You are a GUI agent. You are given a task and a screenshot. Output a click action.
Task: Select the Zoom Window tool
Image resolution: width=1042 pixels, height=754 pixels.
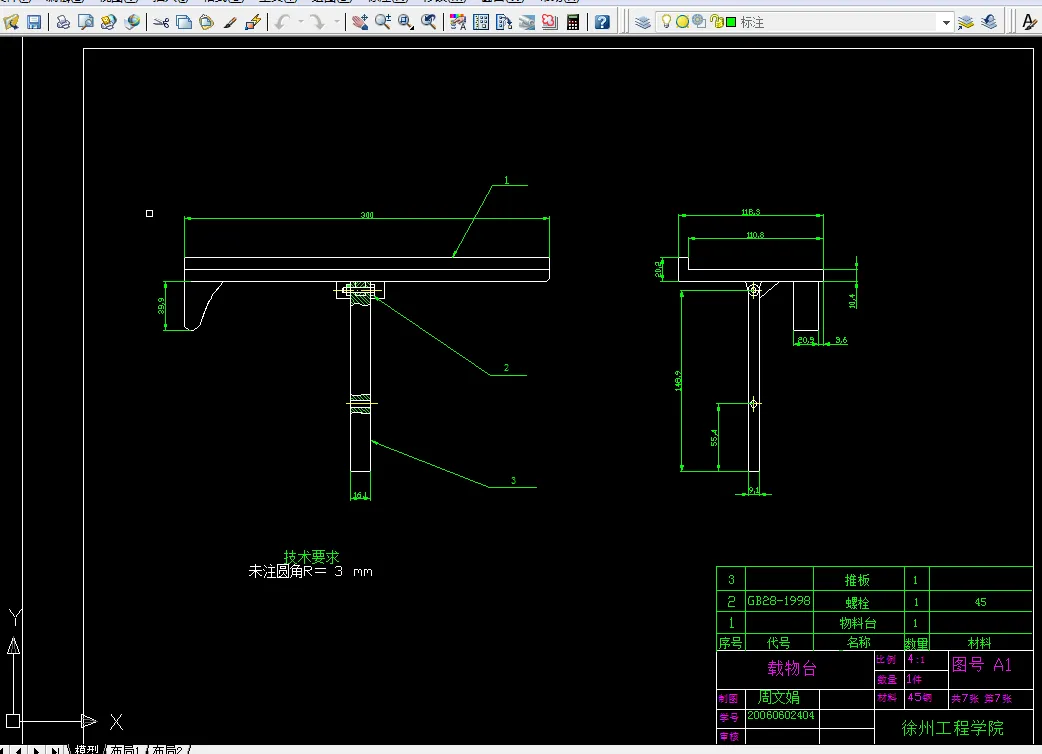point(405,22)
